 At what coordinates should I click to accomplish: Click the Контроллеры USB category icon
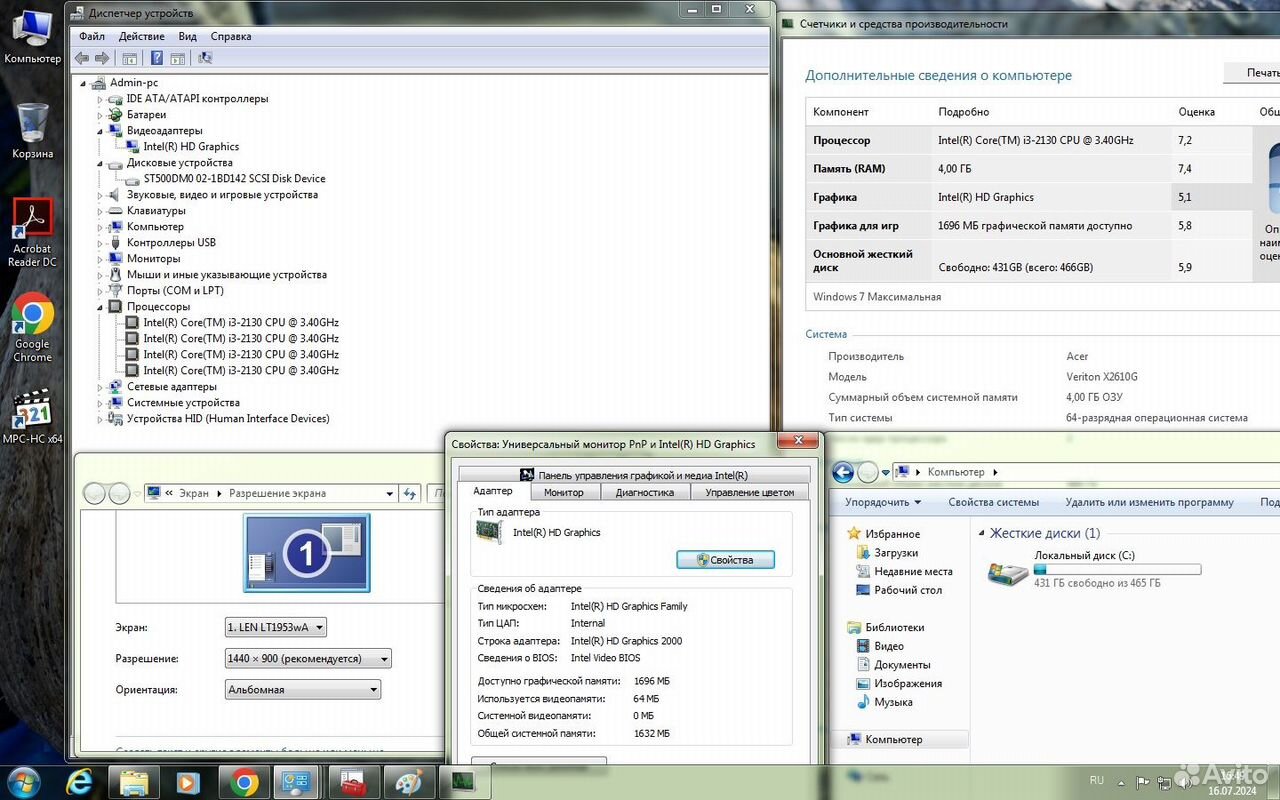tap(116, 243)
